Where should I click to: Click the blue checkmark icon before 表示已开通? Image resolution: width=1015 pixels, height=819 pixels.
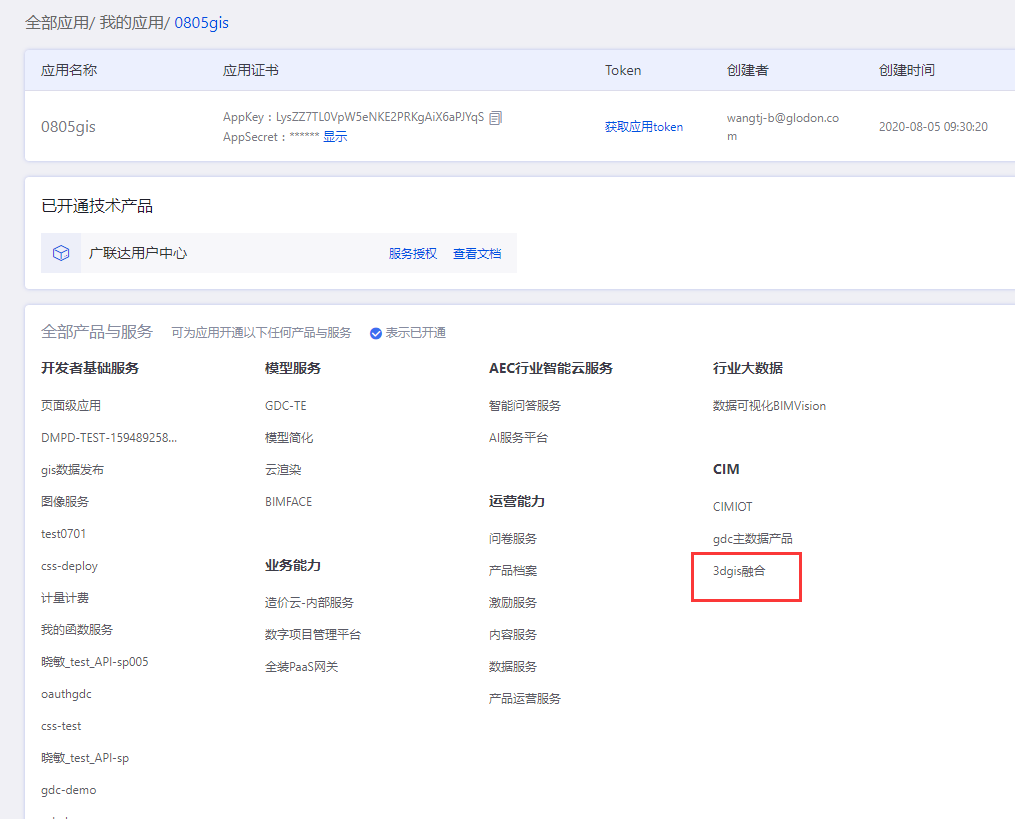tap(376, 333)
